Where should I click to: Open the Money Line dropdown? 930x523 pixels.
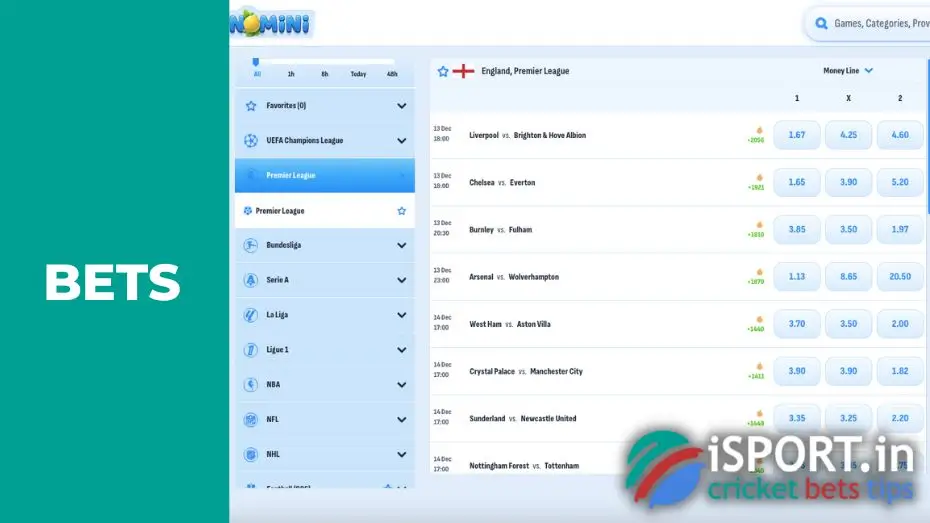848,71
